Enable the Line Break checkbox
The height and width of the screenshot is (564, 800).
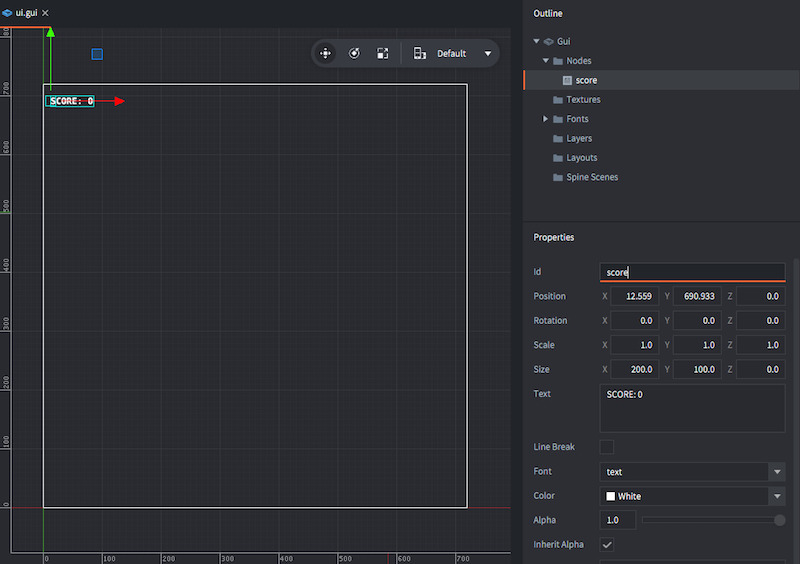[607, 447]
